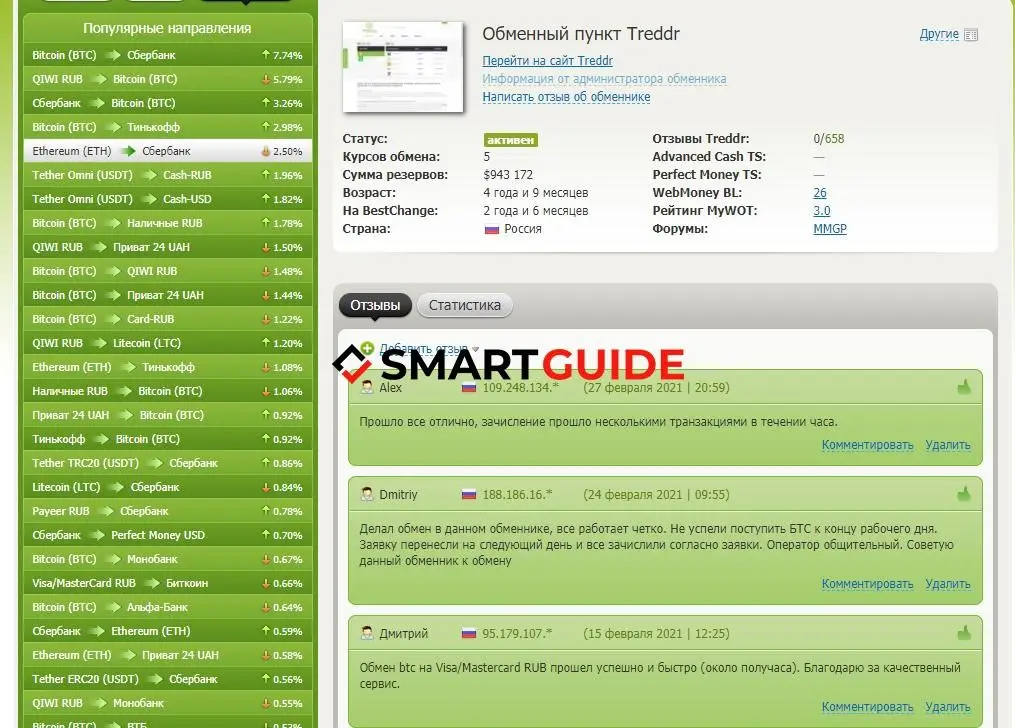Open the MMGP forum link
Viewport: 1015px width, 728px height.
(829, 229)
